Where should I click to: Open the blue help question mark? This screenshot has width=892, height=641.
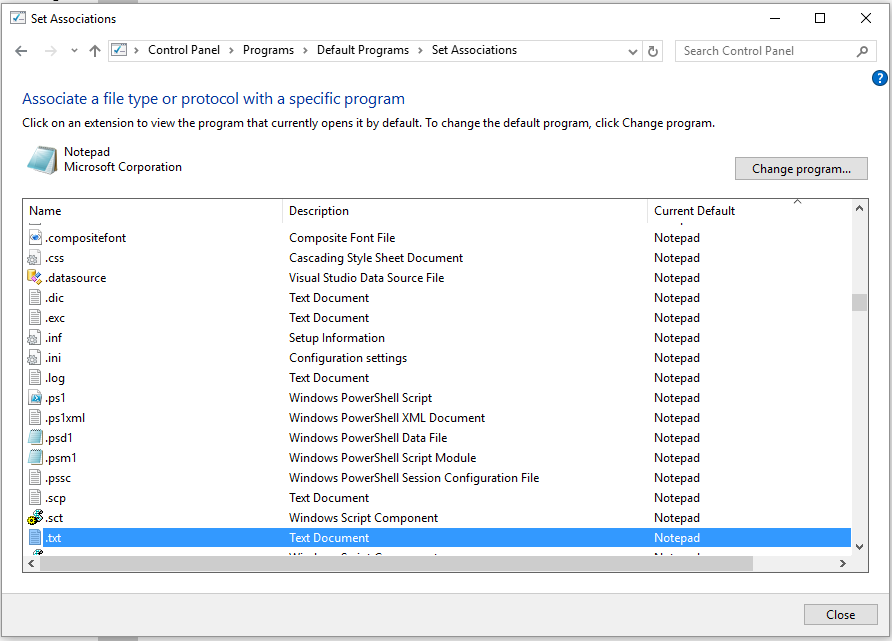click(880, 78)
